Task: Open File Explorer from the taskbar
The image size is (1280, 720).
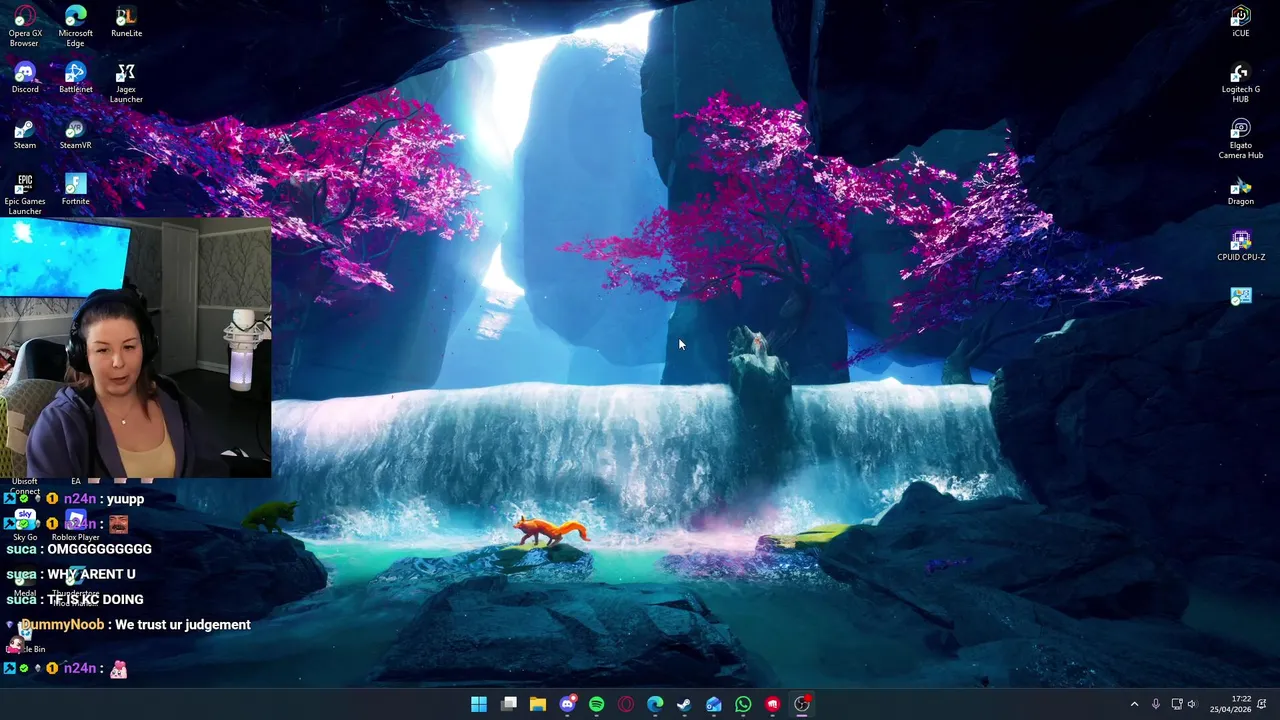Action: 538,704
